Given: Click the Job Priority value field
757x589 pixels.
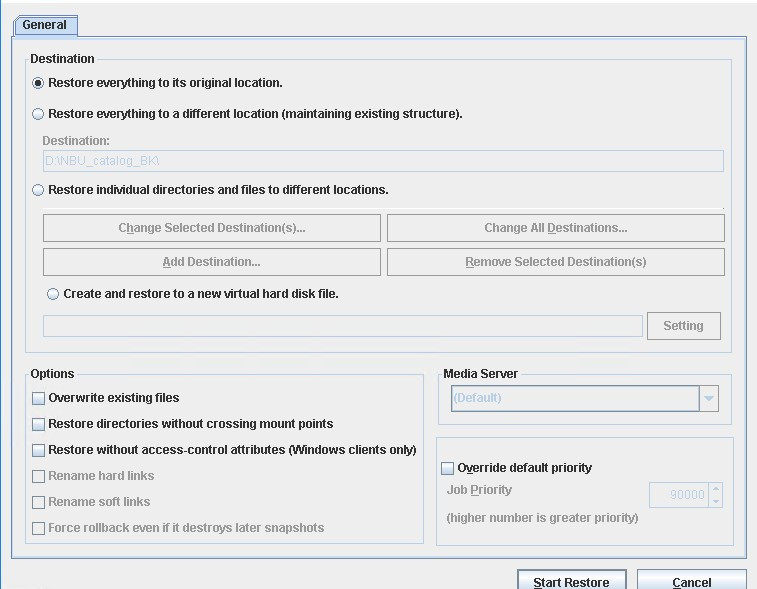Looking at the screenshot, I should 679,495.
